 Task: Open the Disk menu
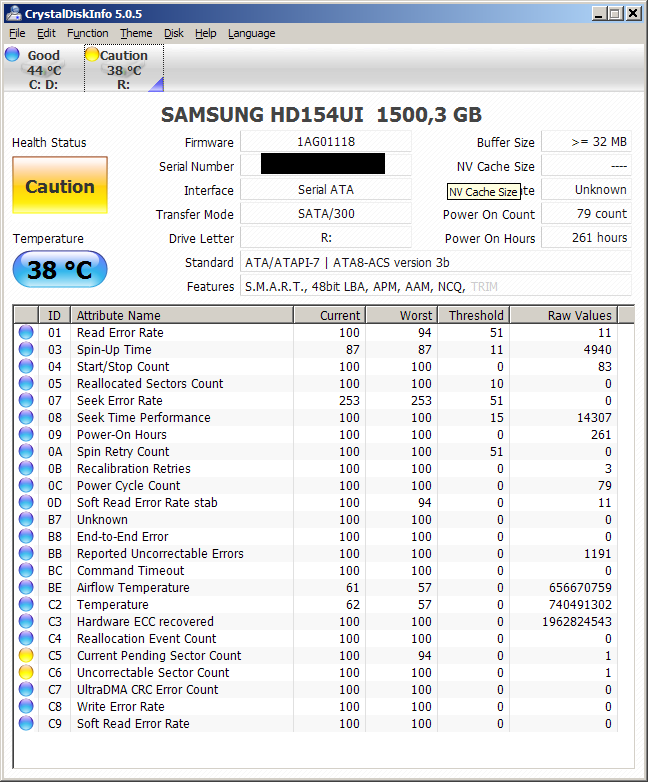point(174,33)
